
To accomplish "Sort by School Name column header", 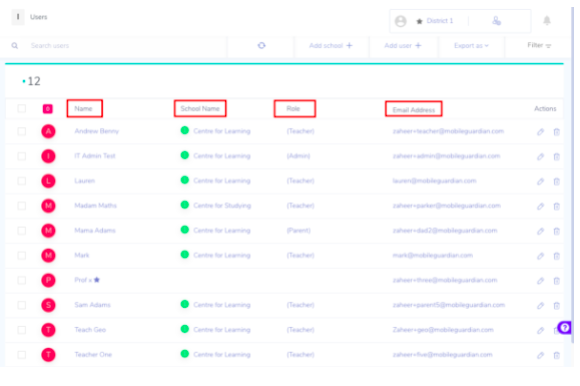I will pyautogui.click(x=200, y=109).
